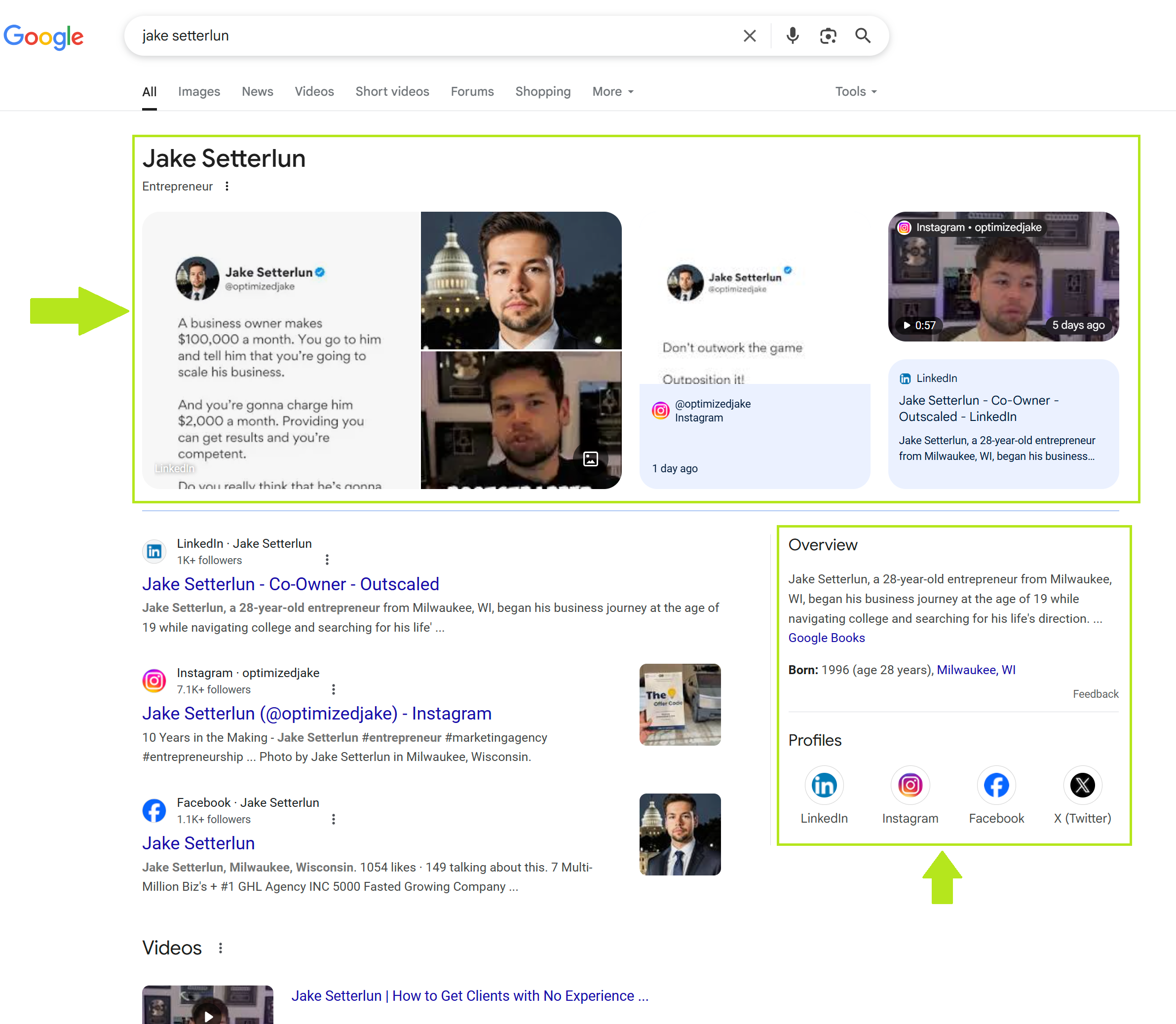Open three-dot menu next to Entrepreneur
This screenshot has width=1176, height=1024.
tap(227, 186)
